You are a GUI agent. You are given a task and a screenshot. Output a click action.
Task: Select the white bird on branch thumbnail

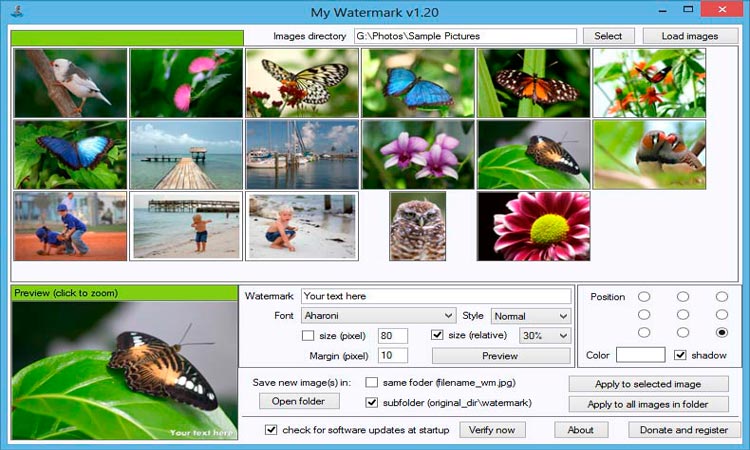click(x=70, y=83)
